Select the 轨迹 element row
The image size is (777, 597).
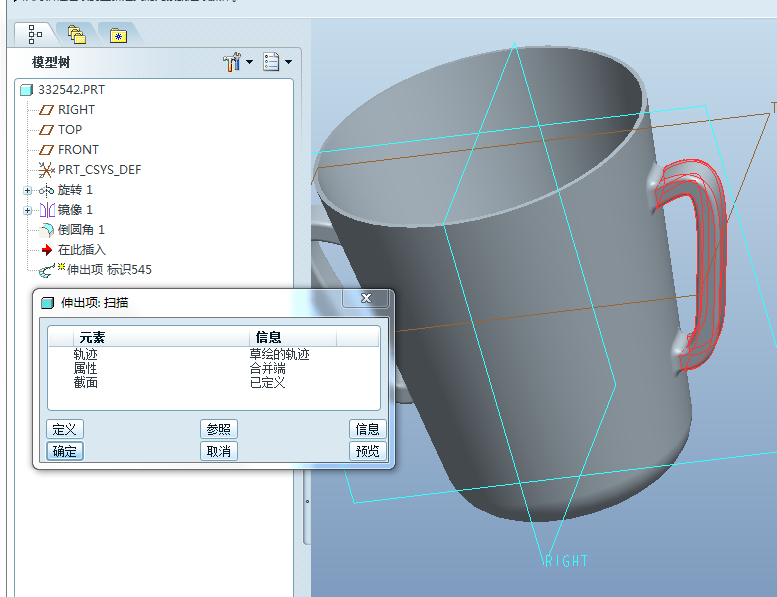[x=86, y=354]
